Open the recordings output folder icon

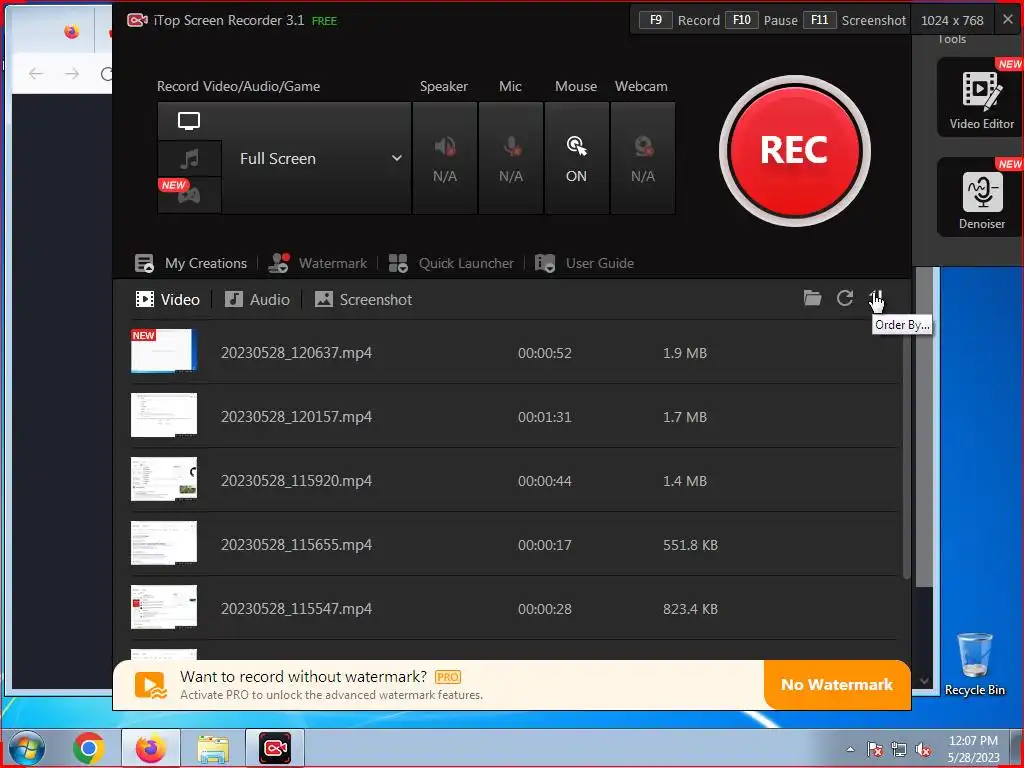click(812, 298)
